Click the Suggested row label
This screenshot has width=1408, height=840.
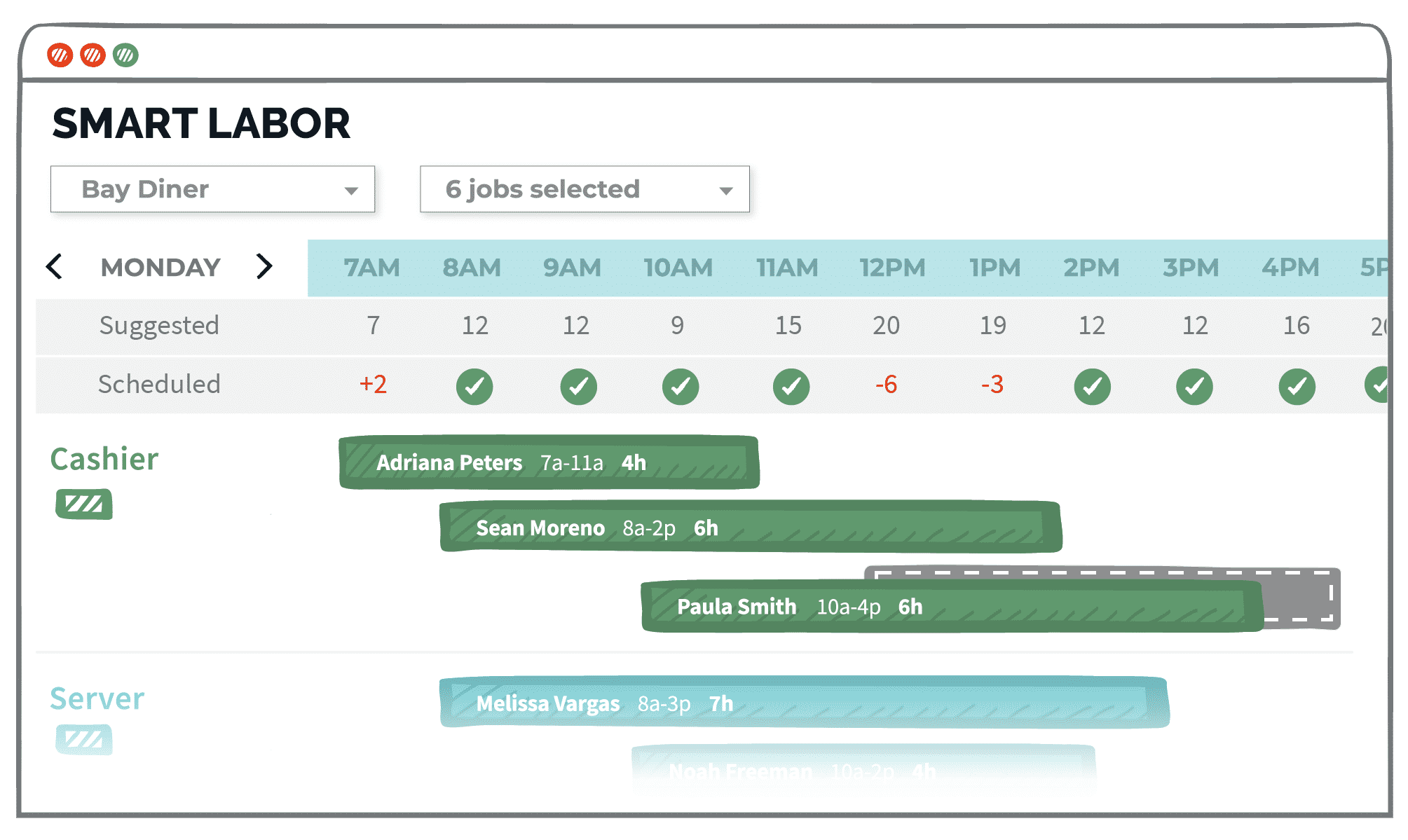(159, 326)
